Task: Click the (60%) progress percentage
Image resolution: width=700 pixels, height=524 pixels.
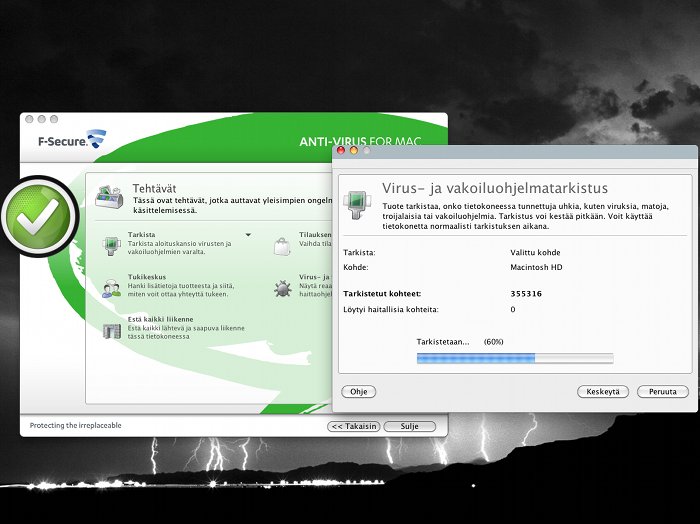Action: pos(493,342)
